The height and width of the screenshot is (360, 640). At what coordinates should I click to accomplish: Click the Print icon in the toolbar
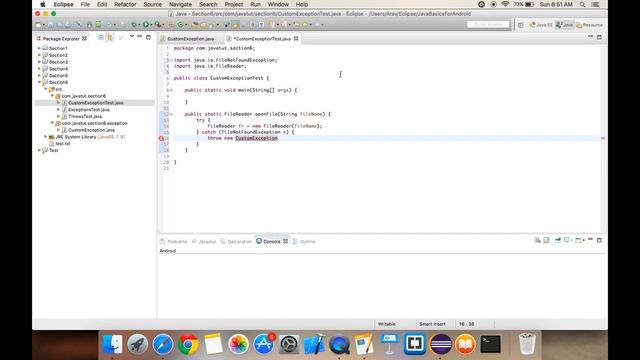[x=68, y=25]
